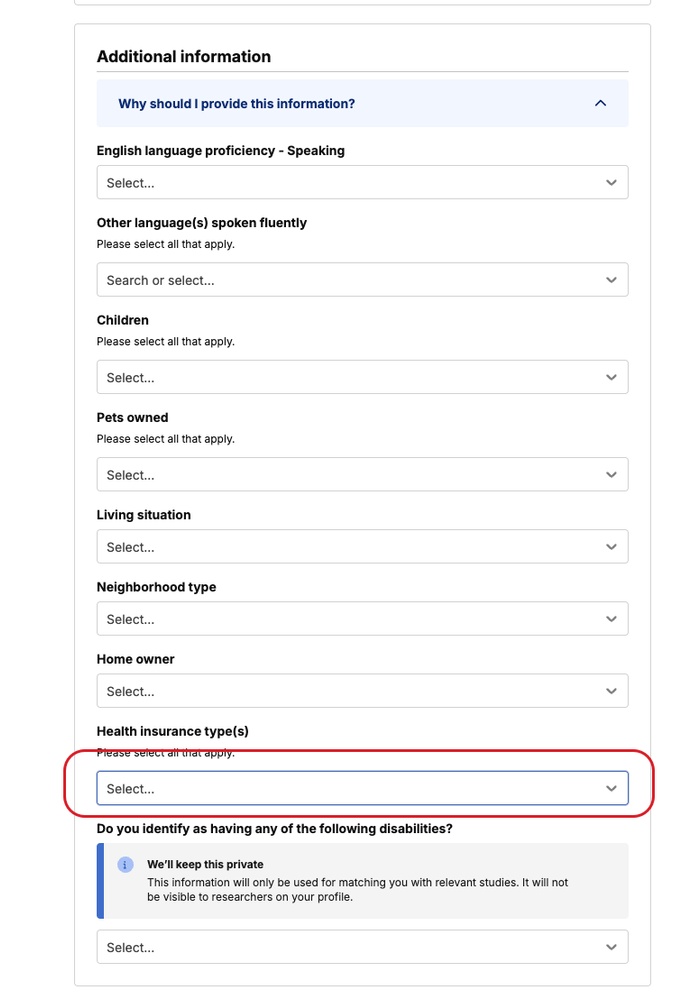Screen dimensions: 673x999
Task: Click the Living situation chevron arrow
Action: click(x=611, y=547)
